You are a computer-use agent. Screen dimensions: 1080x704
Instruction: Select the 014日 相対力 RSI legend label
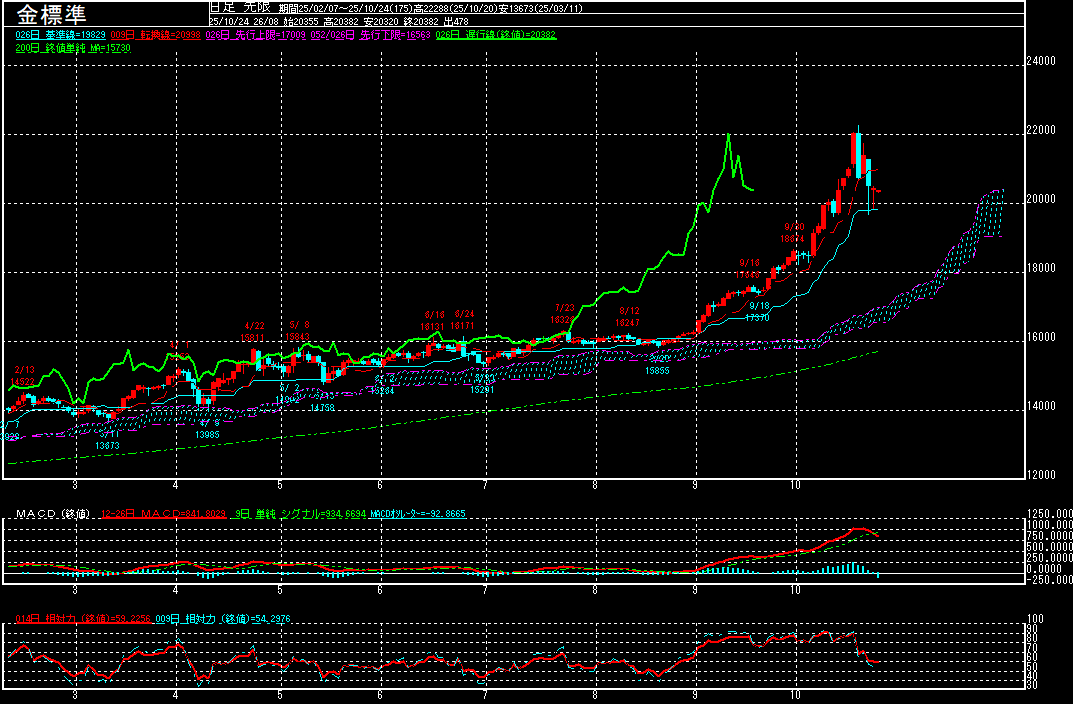click(68, 619)
